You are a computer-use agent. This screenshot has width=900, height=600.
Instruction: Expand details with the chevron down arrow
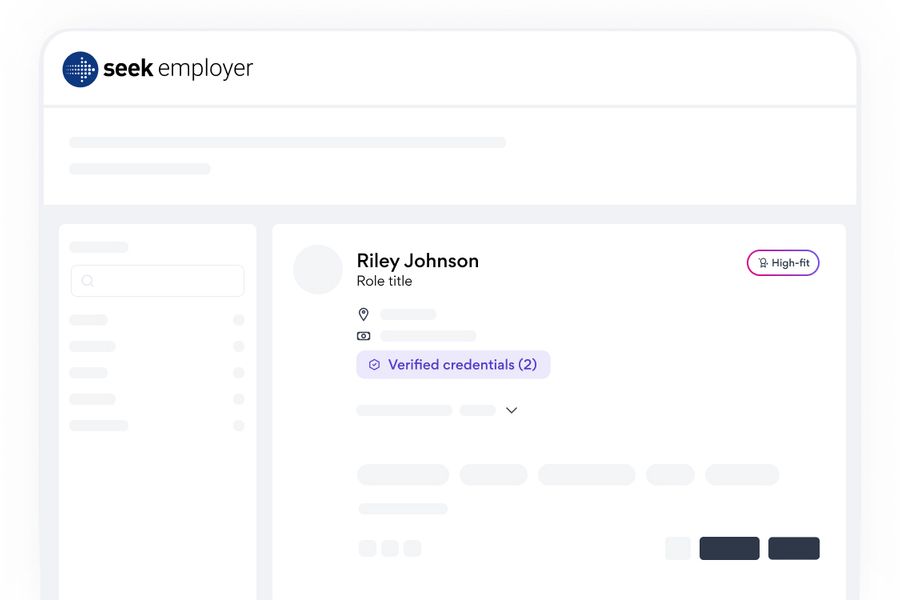tap(511, 410)
